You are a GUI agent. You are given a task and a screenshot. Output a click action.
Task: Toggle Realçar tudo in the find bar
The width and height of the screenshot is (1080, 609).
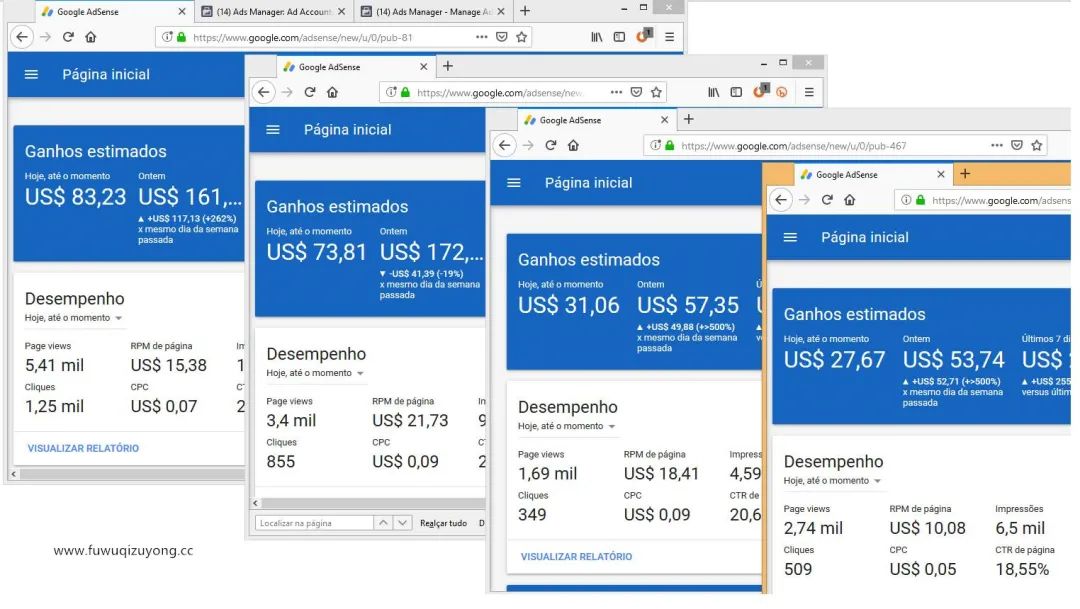tap(444, 524)
